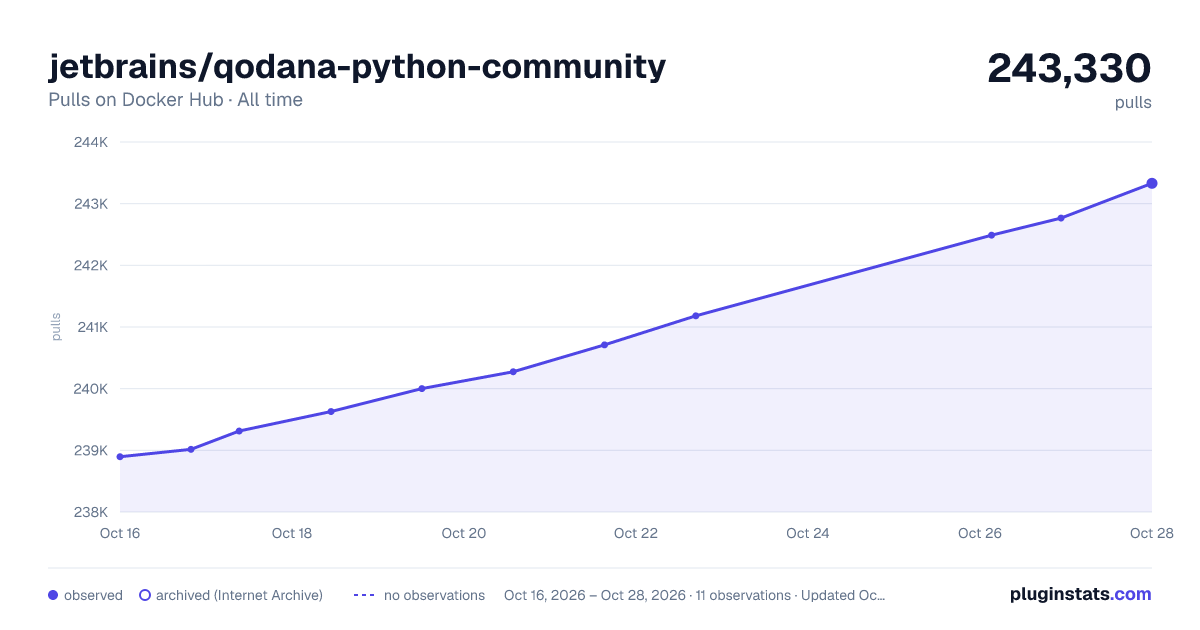Select the latest data point on Oct 28

pos(1152,183)
